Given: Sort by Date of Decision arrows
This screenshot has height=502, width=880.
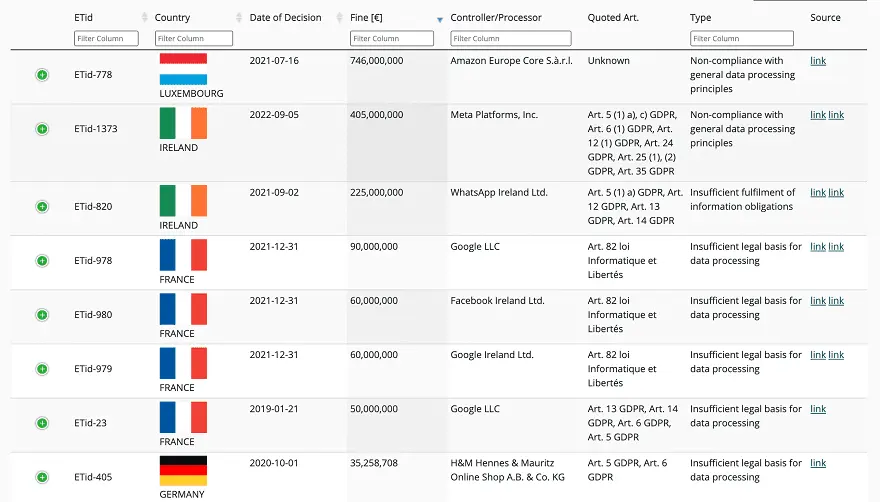Looking at the screenshot, I should [x=339, y=17].
